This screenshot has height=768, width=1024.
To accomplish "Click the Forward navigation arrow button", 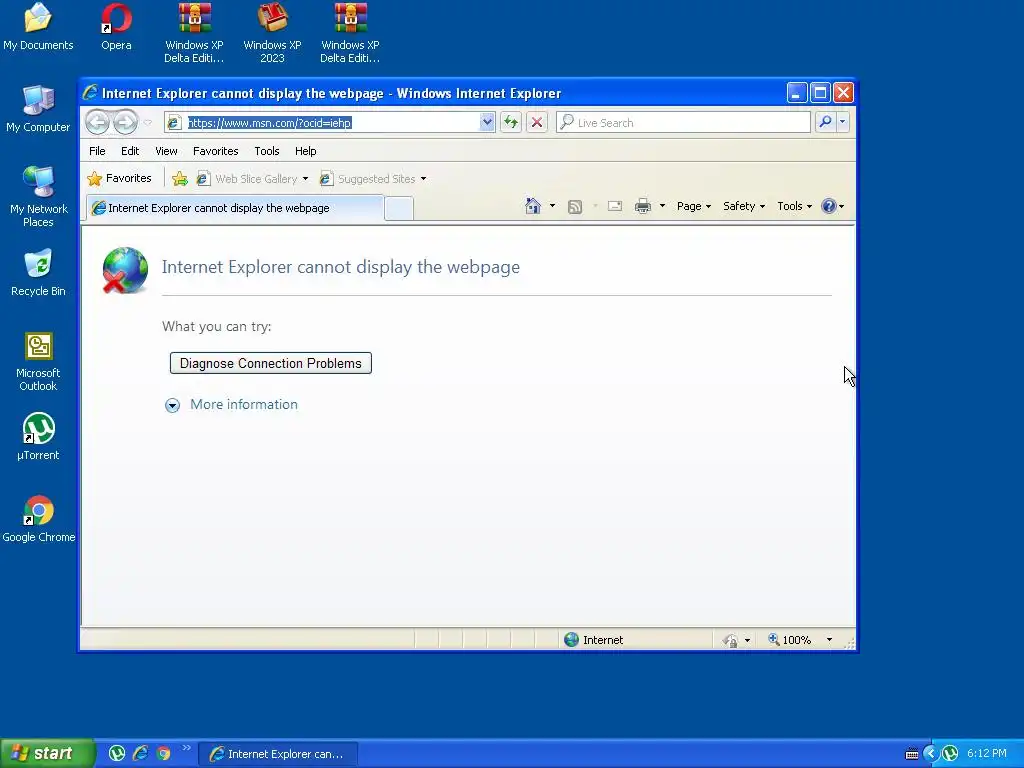I will click(x=125, y=122).
